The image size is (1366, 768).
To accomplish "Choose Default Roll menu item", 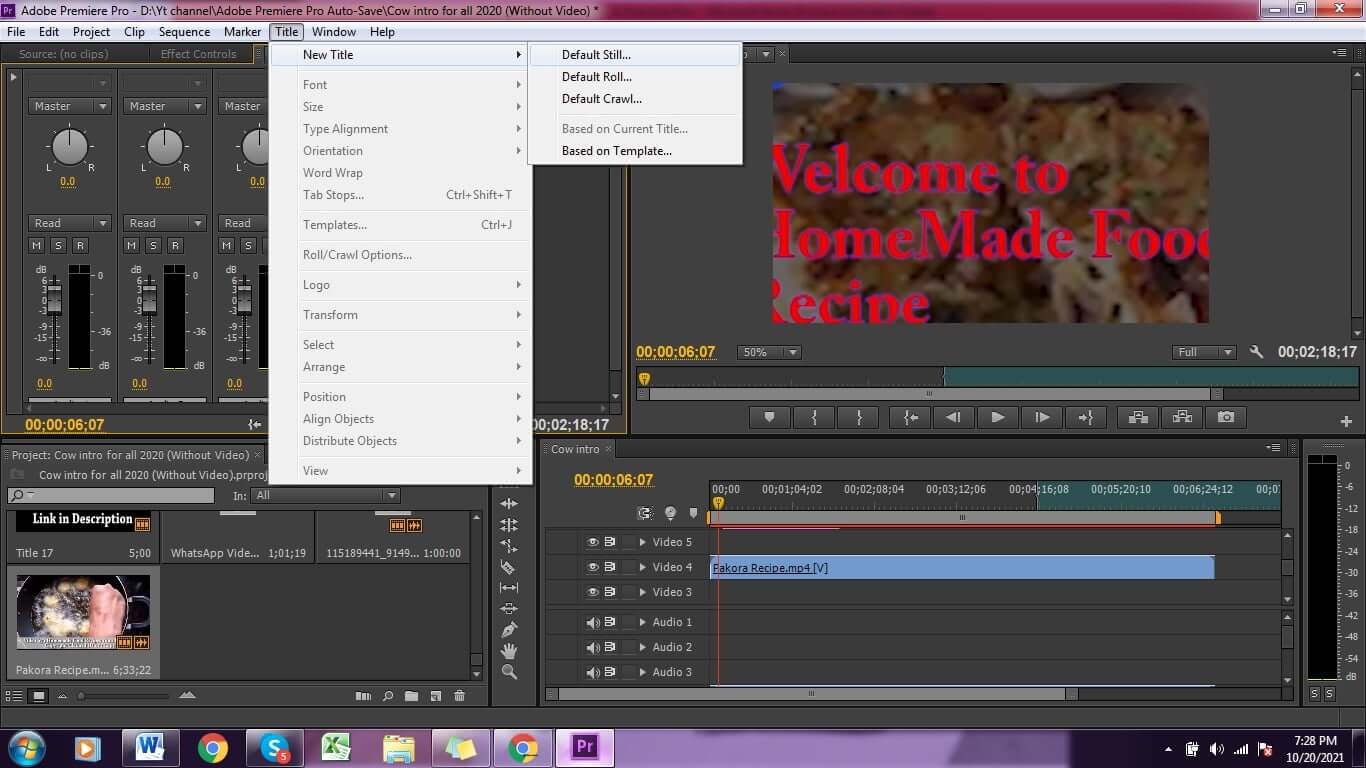I will pos(635,77).
